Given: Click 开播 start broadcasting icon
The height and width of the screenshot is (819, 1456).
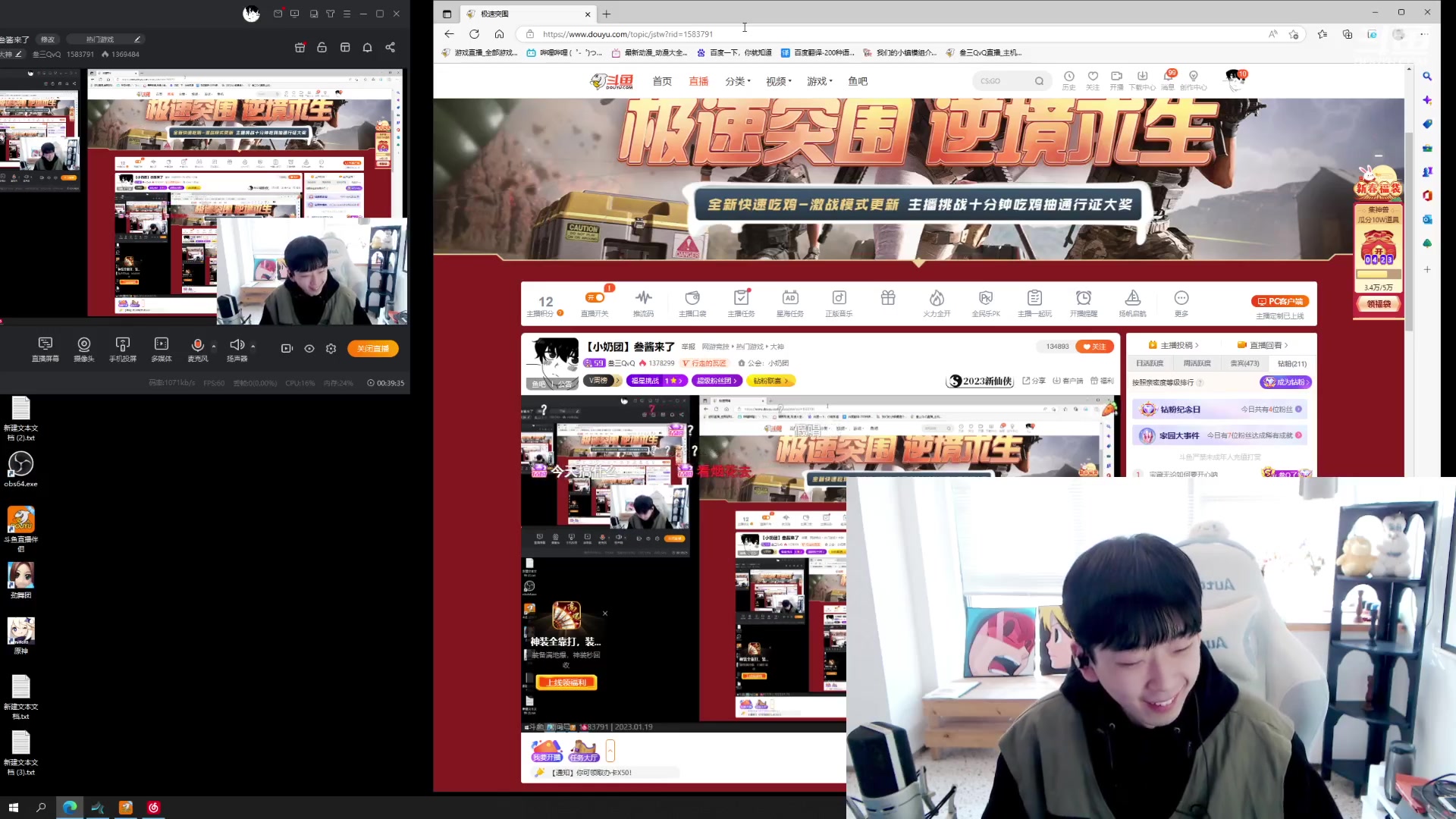Looking at the screenshot, I should click(1116, 80).
